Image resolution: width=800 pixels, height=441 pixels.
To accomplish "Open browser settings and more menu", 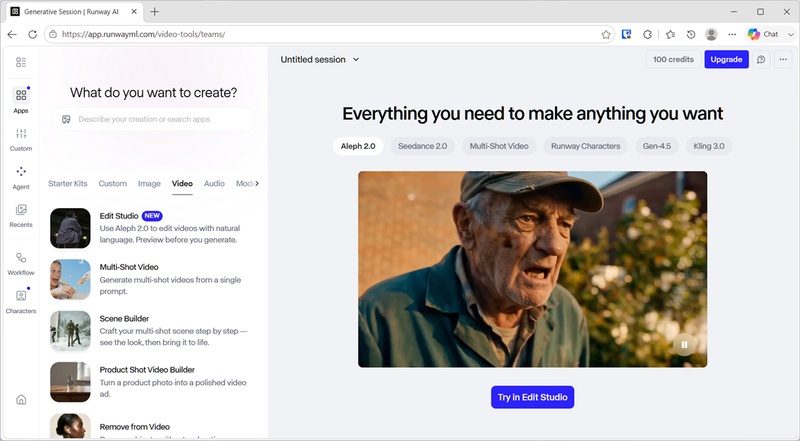I will pyautogui.click(x=732, y=34).
